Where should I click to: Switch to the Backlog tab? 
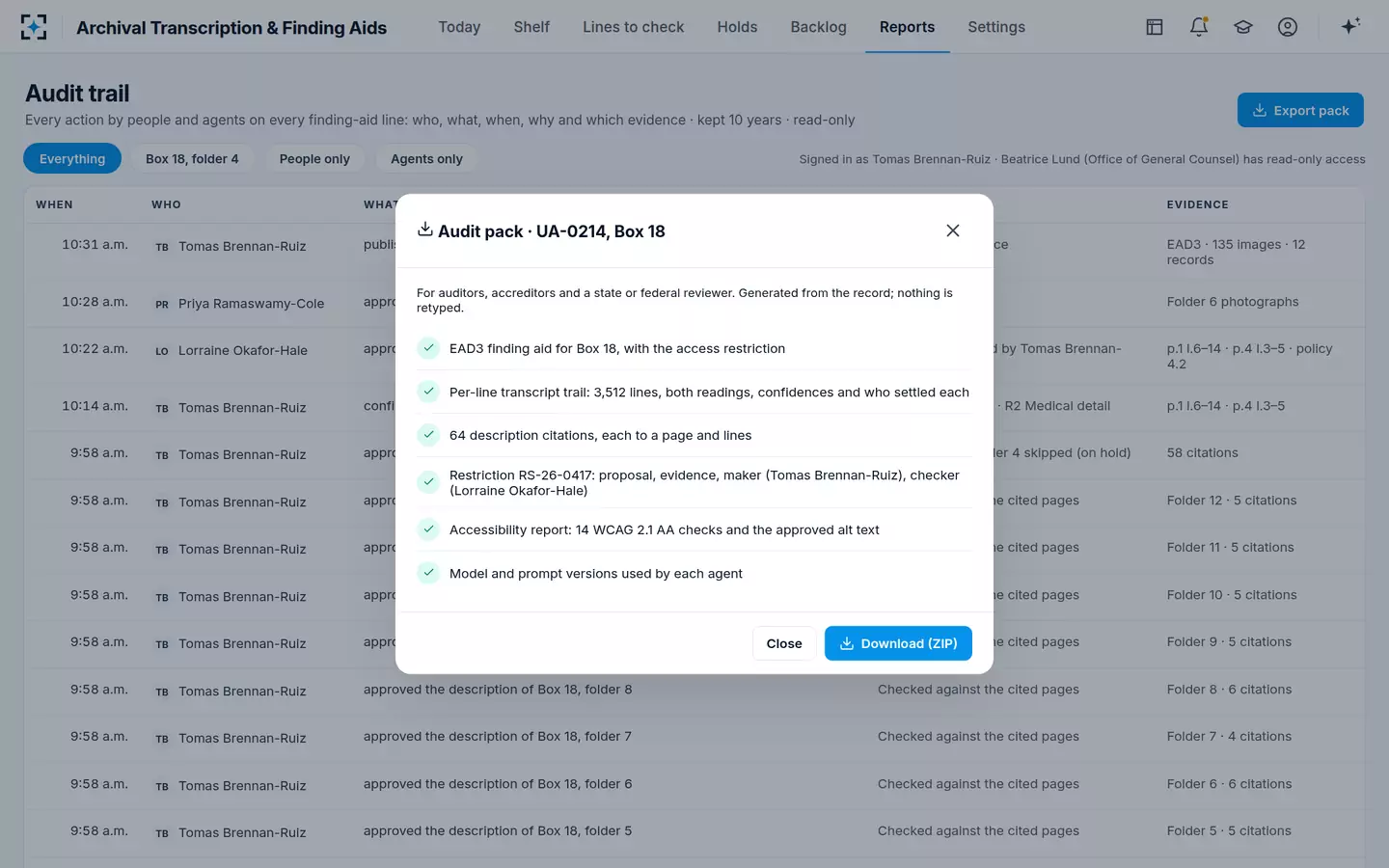818,27
